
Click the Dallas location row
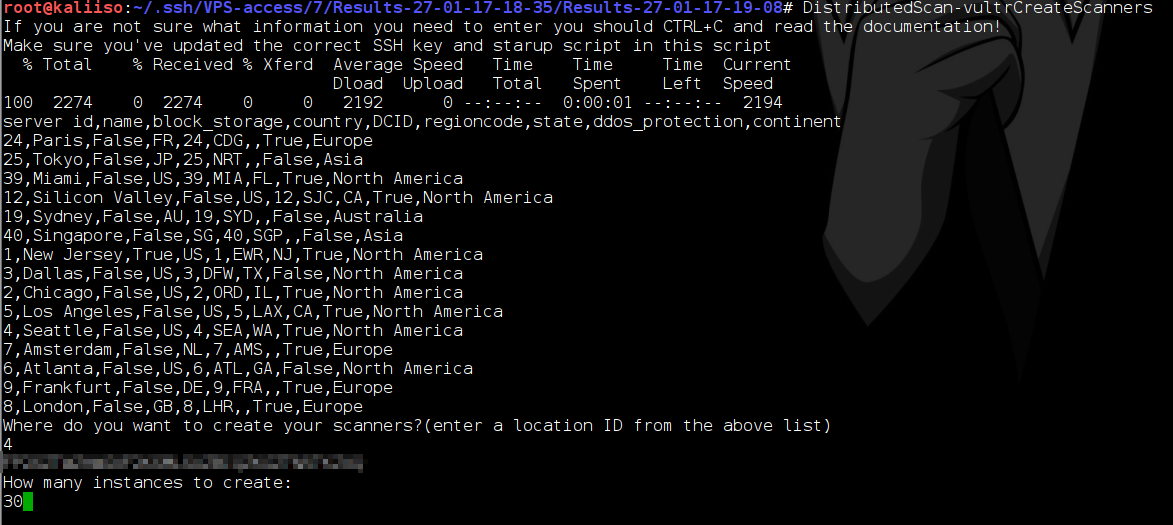tap(233, 274)
